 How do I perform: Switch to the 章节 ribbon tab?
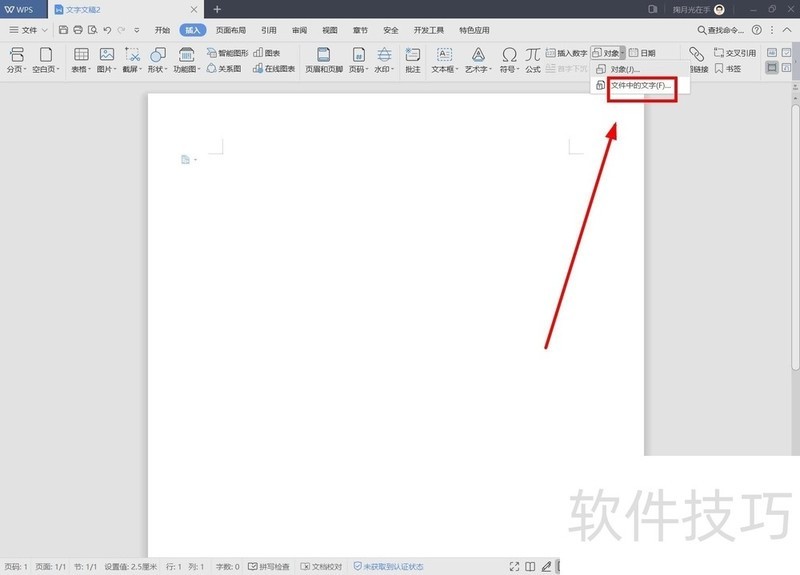(360, 30)
